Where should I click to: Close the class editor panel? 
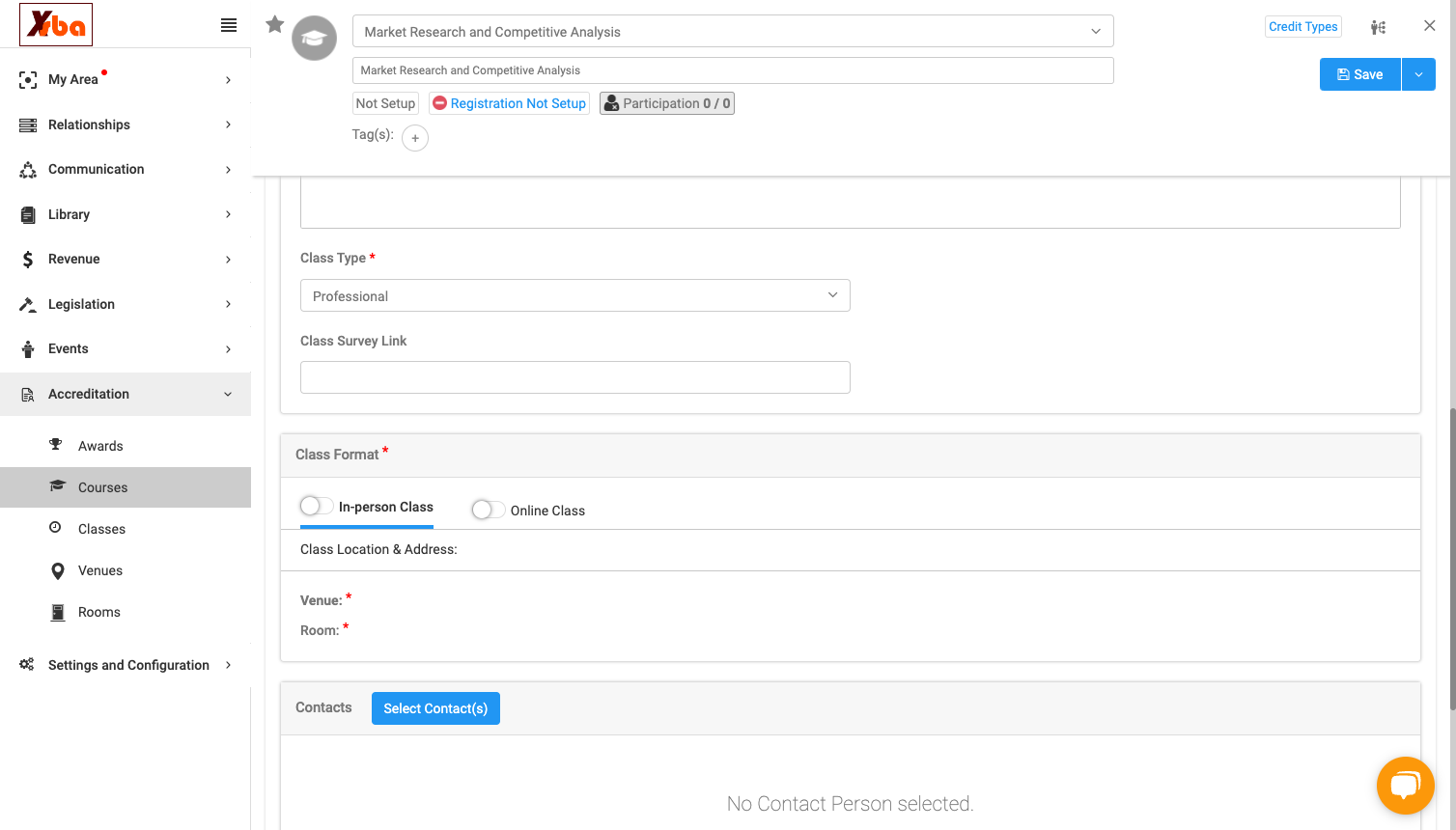(1430, 26)
